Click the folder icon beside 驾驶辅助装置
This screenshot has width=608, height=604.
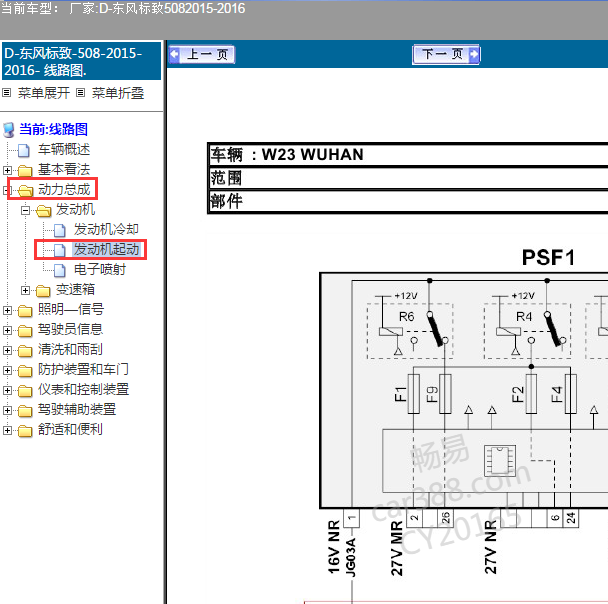(25, 411)
